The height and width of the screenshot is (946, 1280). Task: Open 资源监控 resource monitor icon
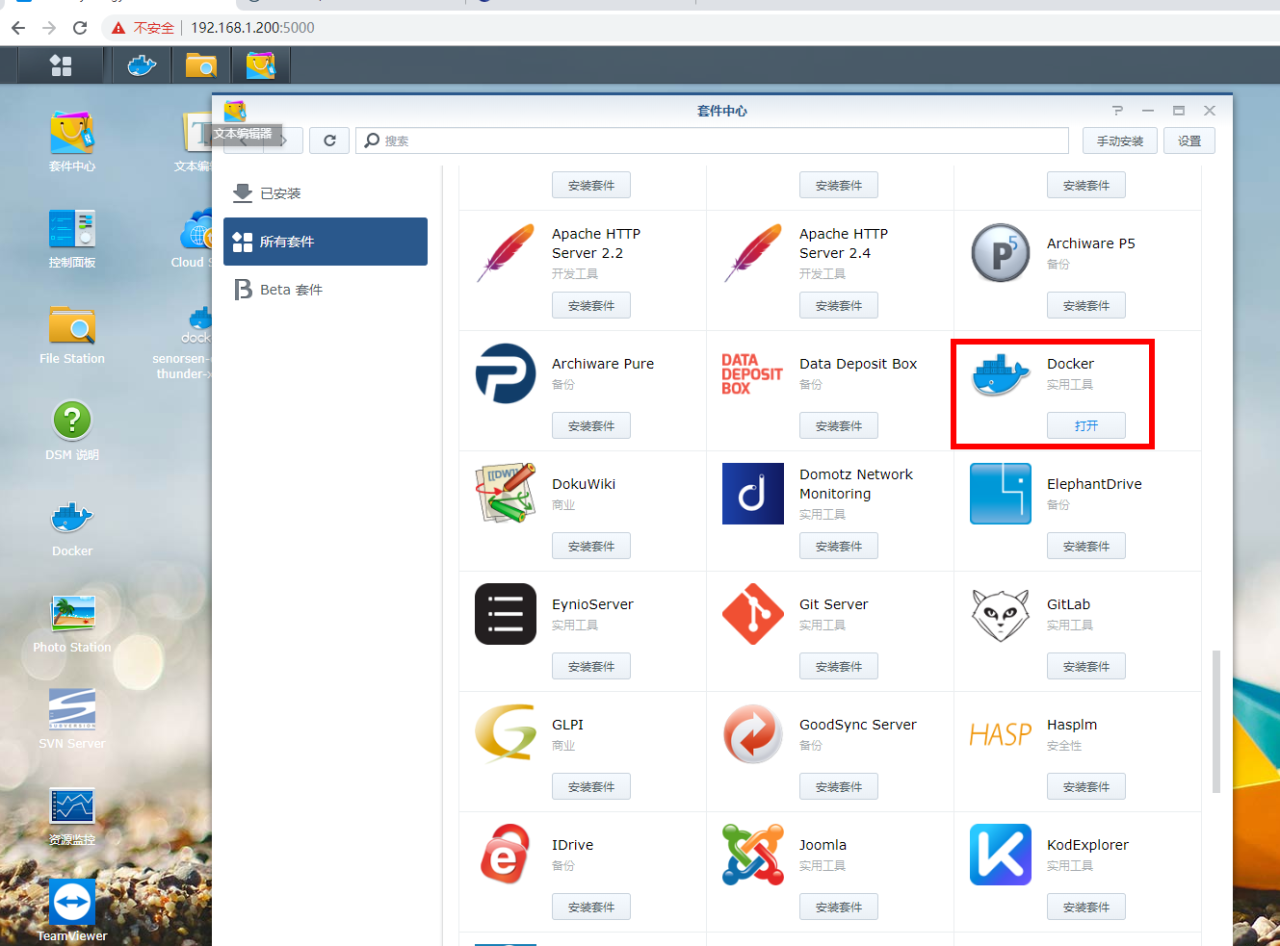(72, 807)
